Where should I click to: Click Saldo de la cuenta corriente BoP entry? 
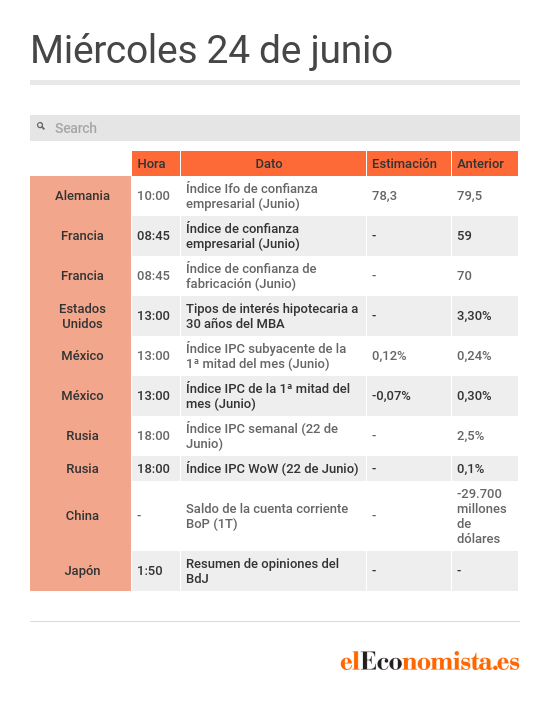(267, 516)
